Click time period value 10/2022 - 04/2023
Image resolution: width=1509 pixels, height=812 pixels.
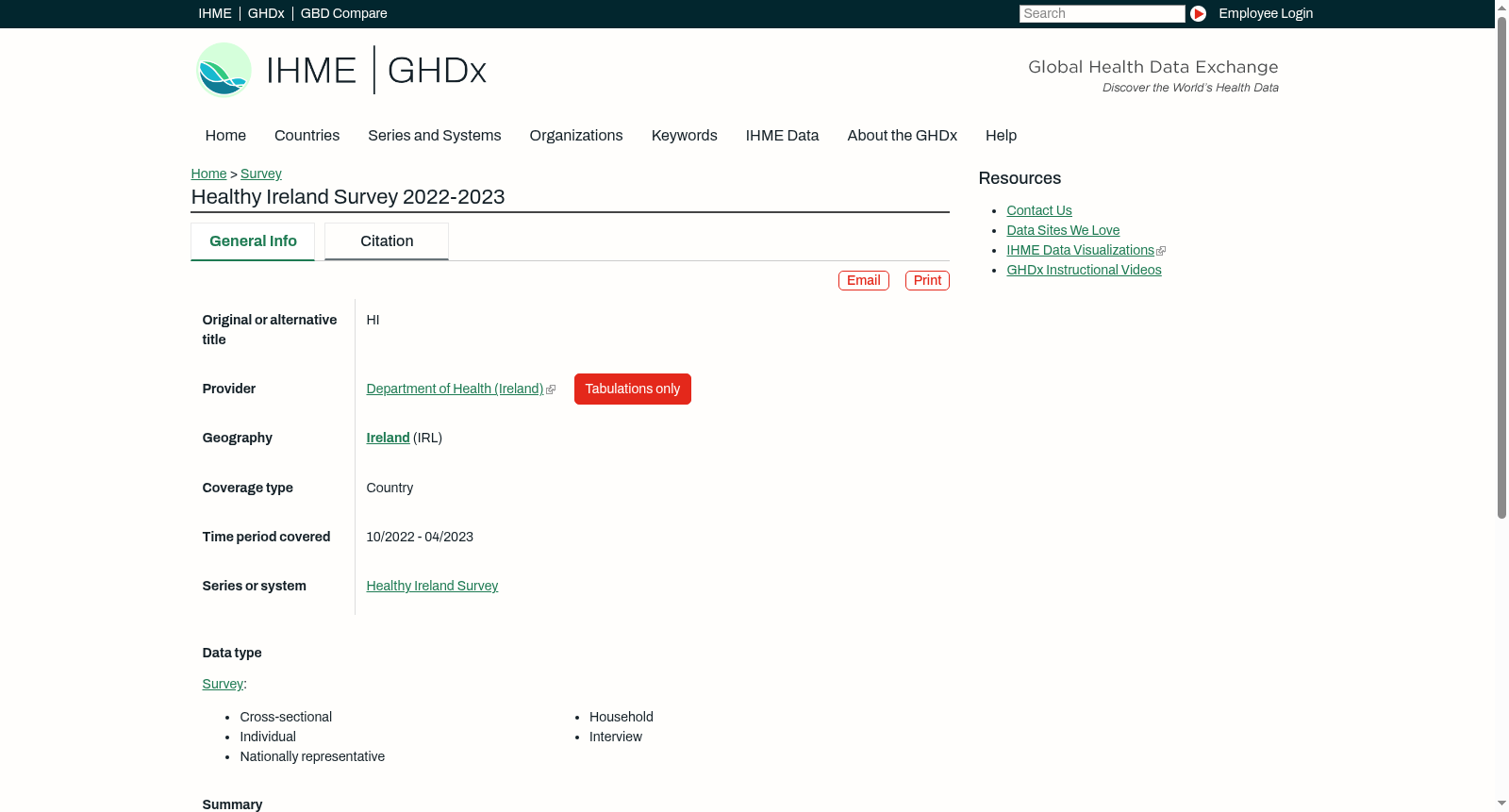[x=420, y=537]
